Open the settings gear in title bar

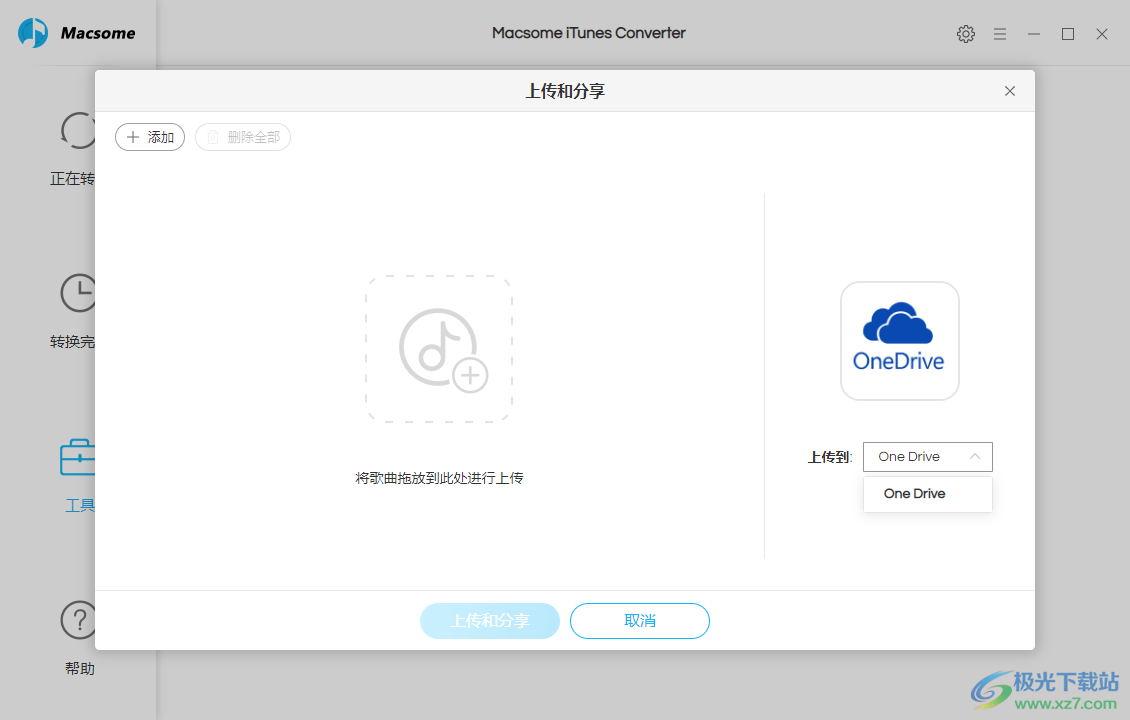(966, 34)
